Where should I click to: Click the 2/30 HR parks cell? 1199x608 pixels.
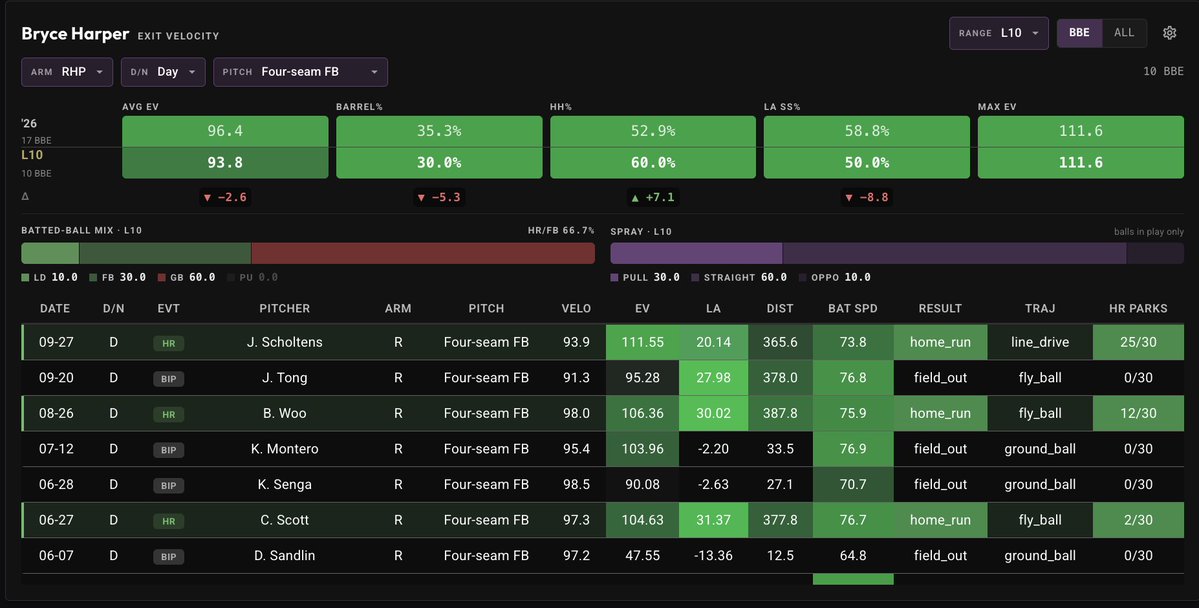tap(1138, 520)
